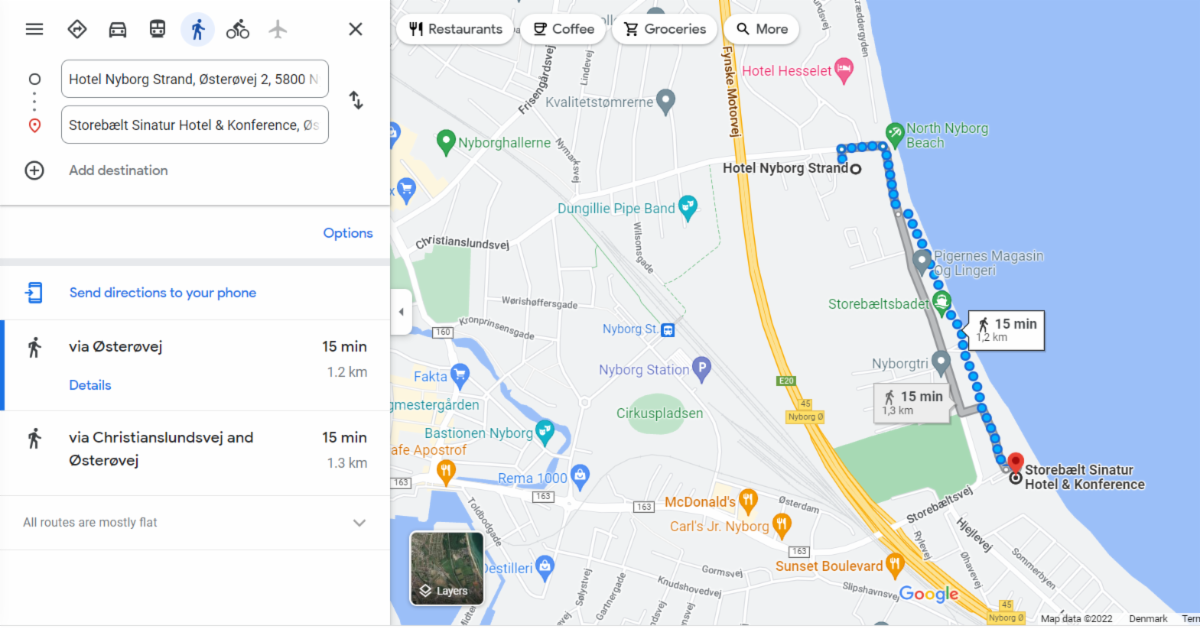Open route Options link
This screenshot has height=629, width=1200.
point(348,233)
